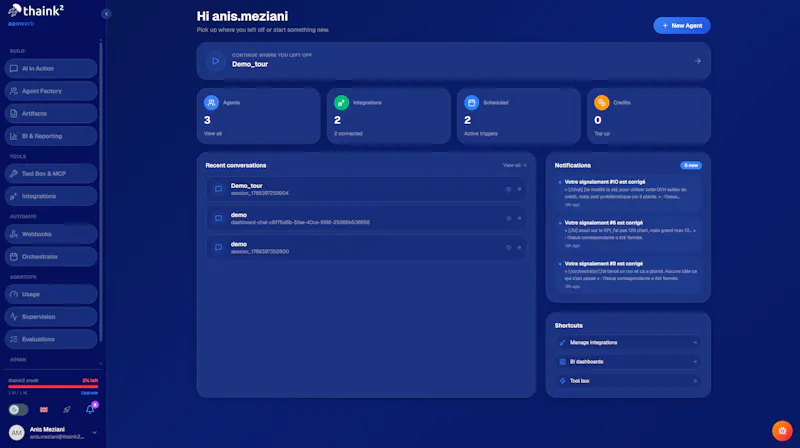
Task: Select Tool Box & MCP
Action: 51,173
